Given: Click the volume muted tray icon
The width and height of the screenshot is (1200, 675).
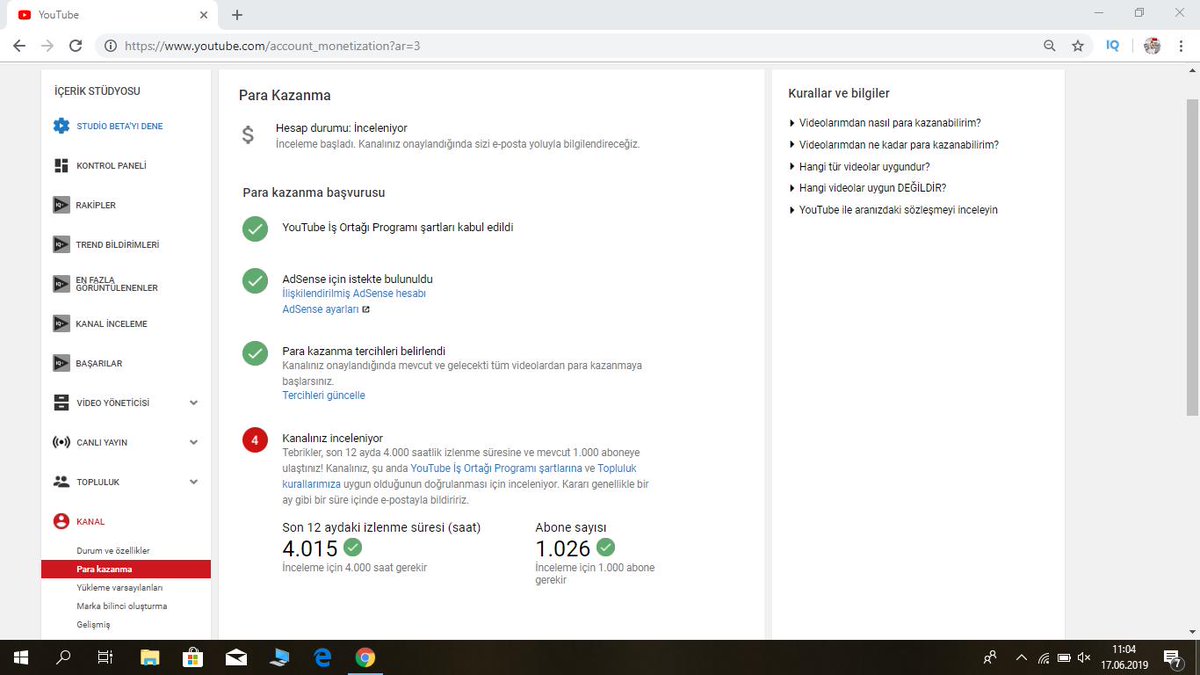Looking at the screenshot, I should tap(1085, 657).
